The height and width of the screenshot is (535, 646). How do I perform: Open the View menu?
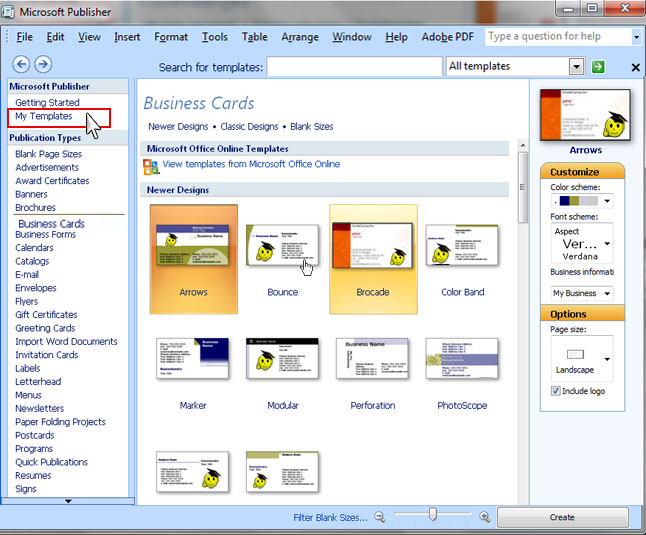pyautogui.click(x=89, y=37)
